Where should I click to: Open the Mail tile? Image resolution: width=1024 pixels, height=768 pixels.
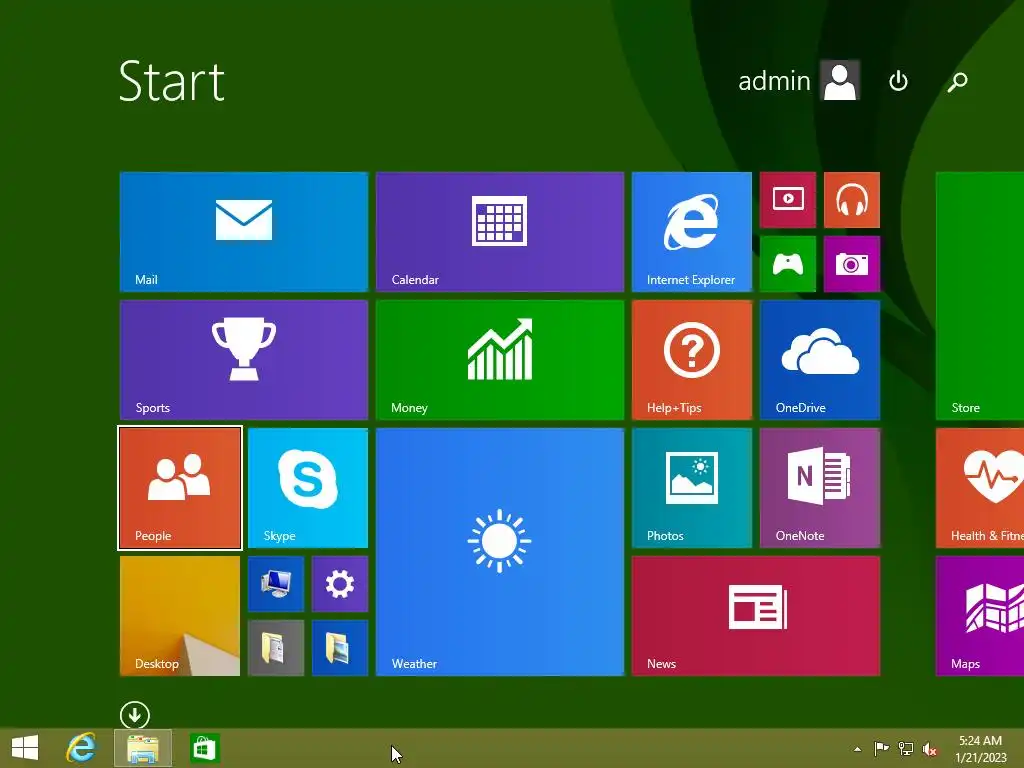pos(244,232)
